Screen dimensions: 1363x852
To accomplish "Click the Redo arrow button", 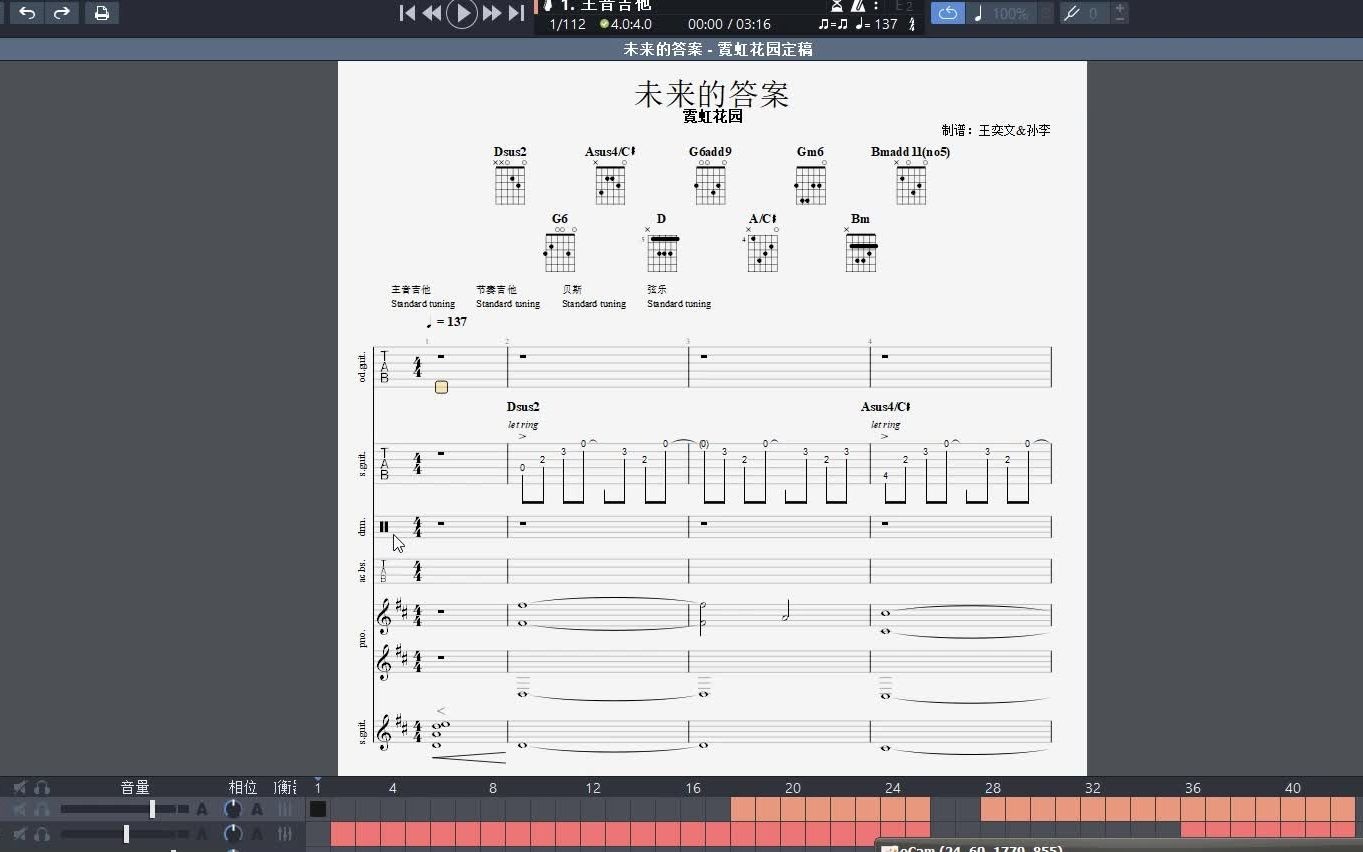I will 62,13.
